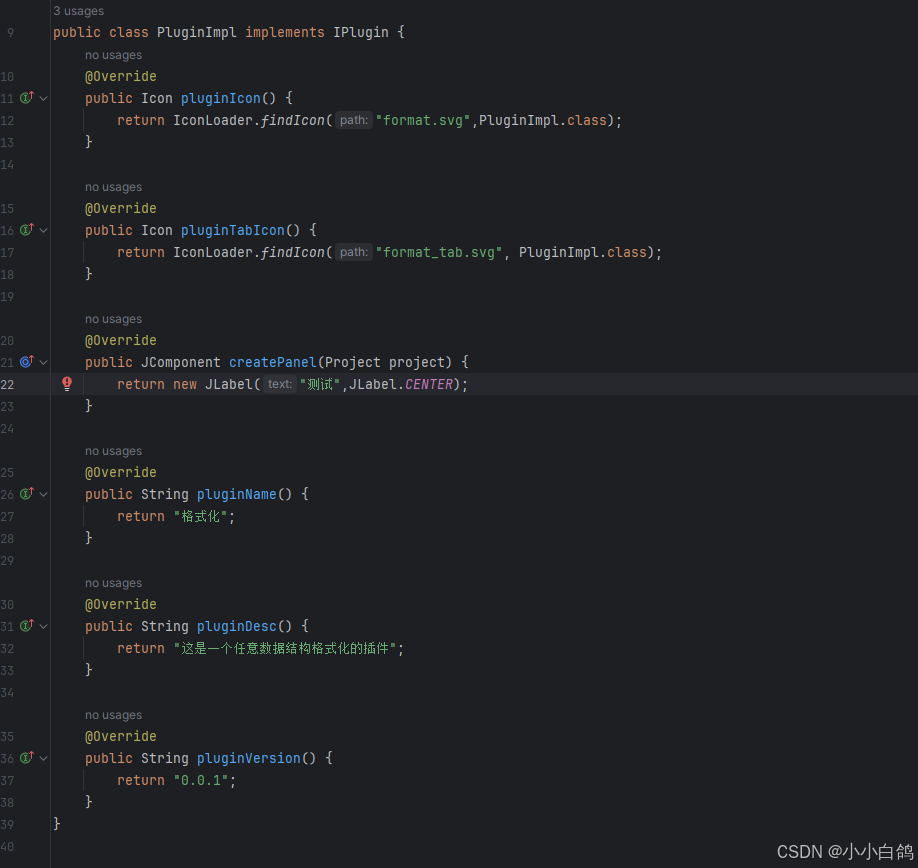Collapse the pluginName method fold arrow
The height and width of the screenshot is (868, 918).
(x=43, y=495)
